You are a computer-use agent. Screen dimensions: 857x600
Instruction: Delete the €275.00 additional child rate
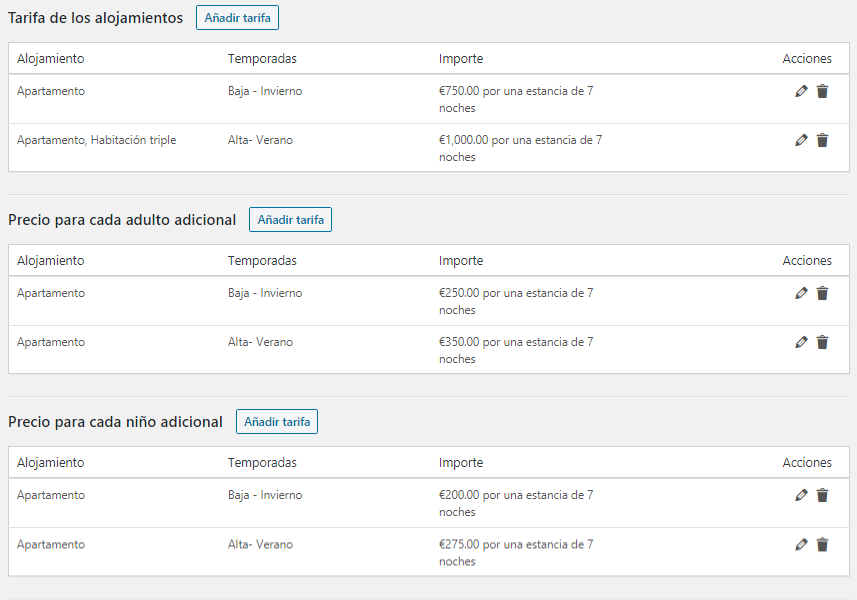pos(822,545)
